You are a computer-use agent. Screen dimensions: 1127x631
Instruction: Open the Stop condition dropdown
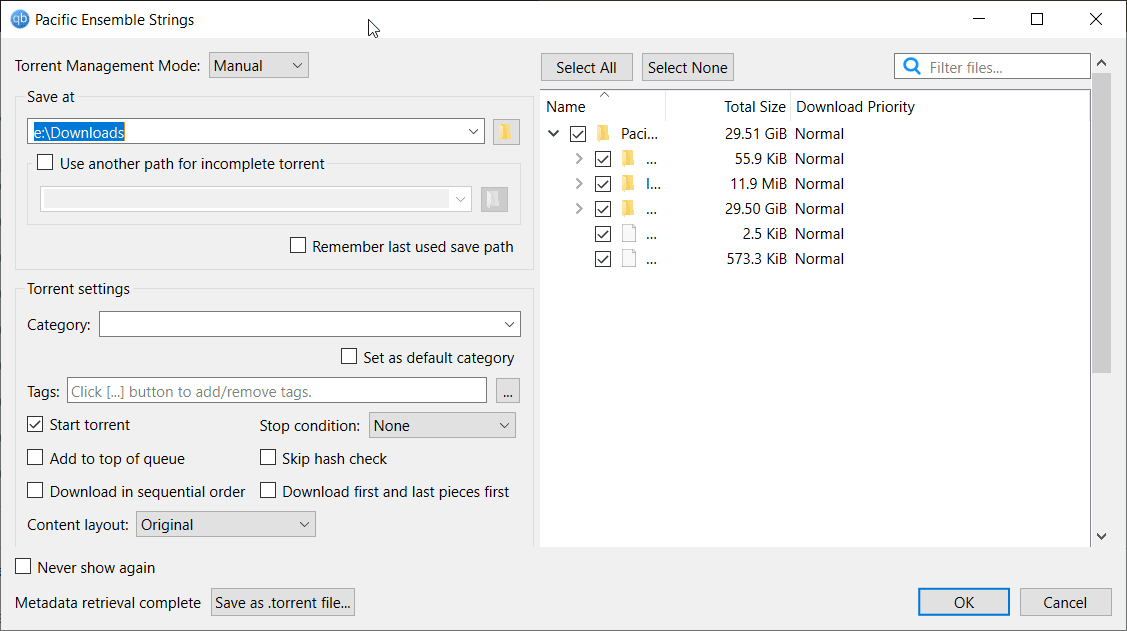coord(442,425)
